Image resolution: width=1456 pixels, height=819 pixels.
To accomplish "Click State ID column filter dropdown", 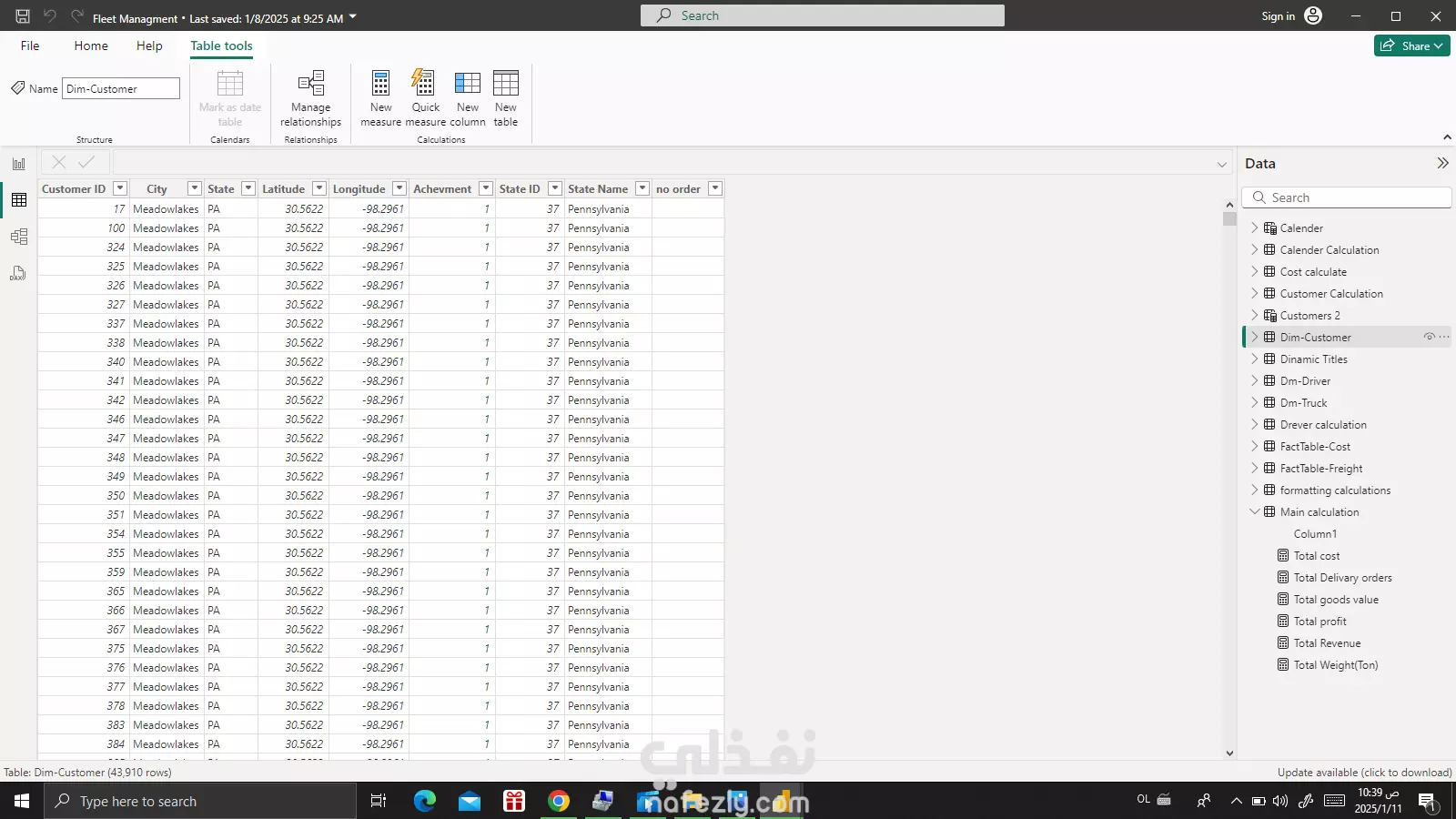I will point(554,188).
